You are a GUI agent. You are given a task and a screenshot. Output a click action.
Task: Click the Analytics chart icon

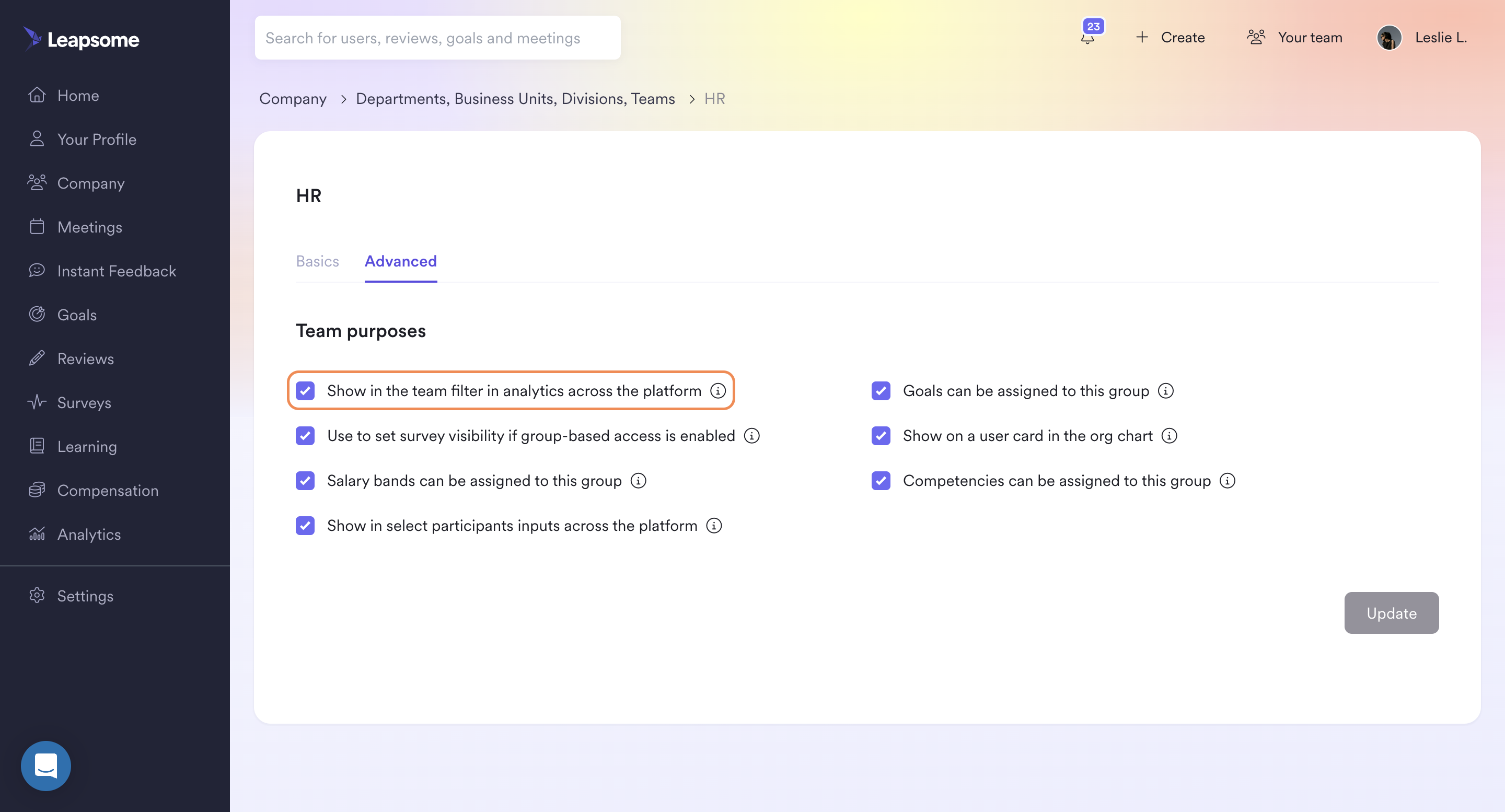coord(37,533)
